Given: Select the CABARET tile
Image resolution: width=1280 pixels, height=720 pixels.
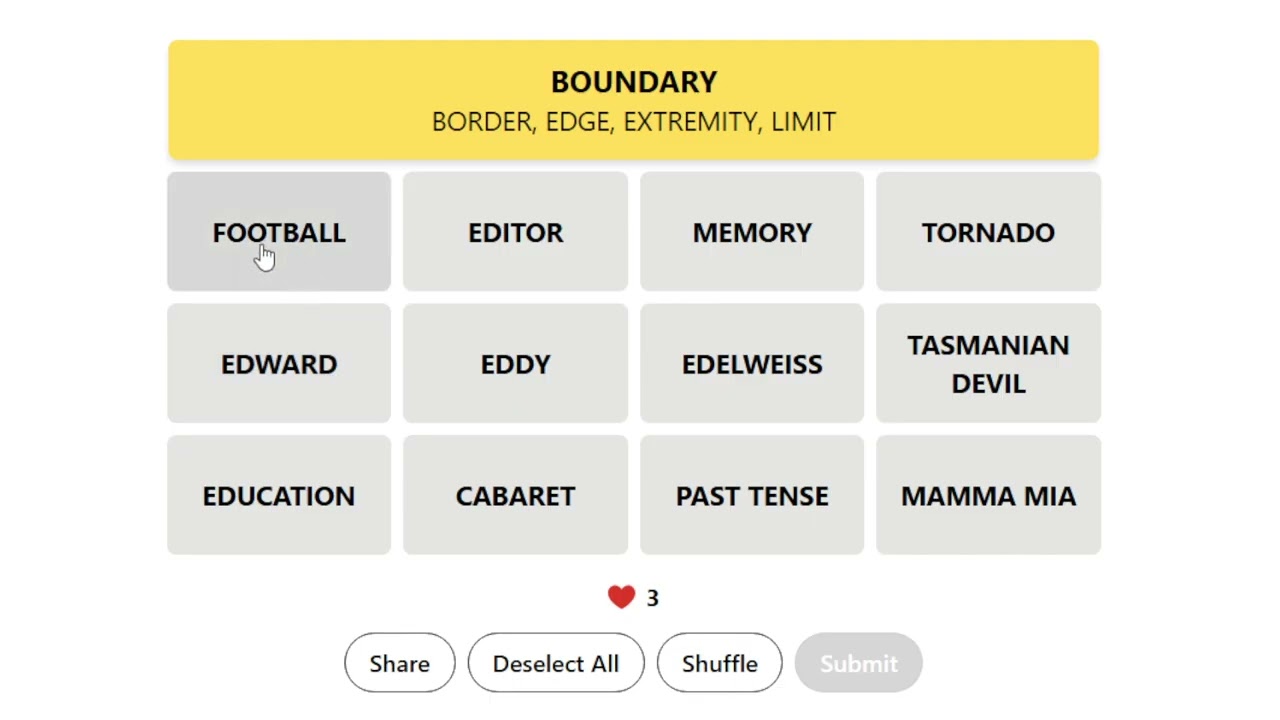Looking at the screenshot, I should (515, 496).
